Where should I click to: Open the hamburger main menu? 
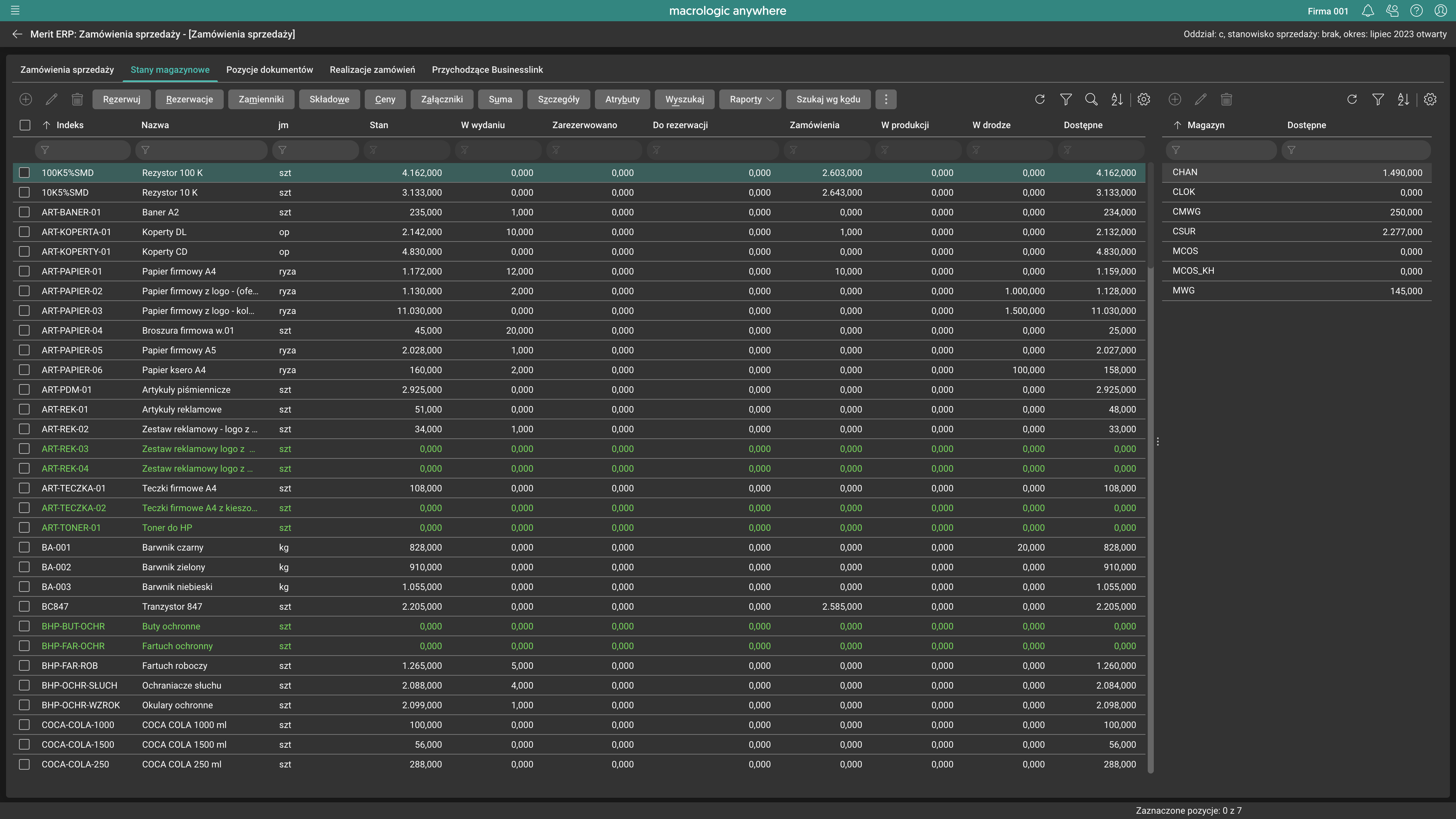(x=15, y=10)
